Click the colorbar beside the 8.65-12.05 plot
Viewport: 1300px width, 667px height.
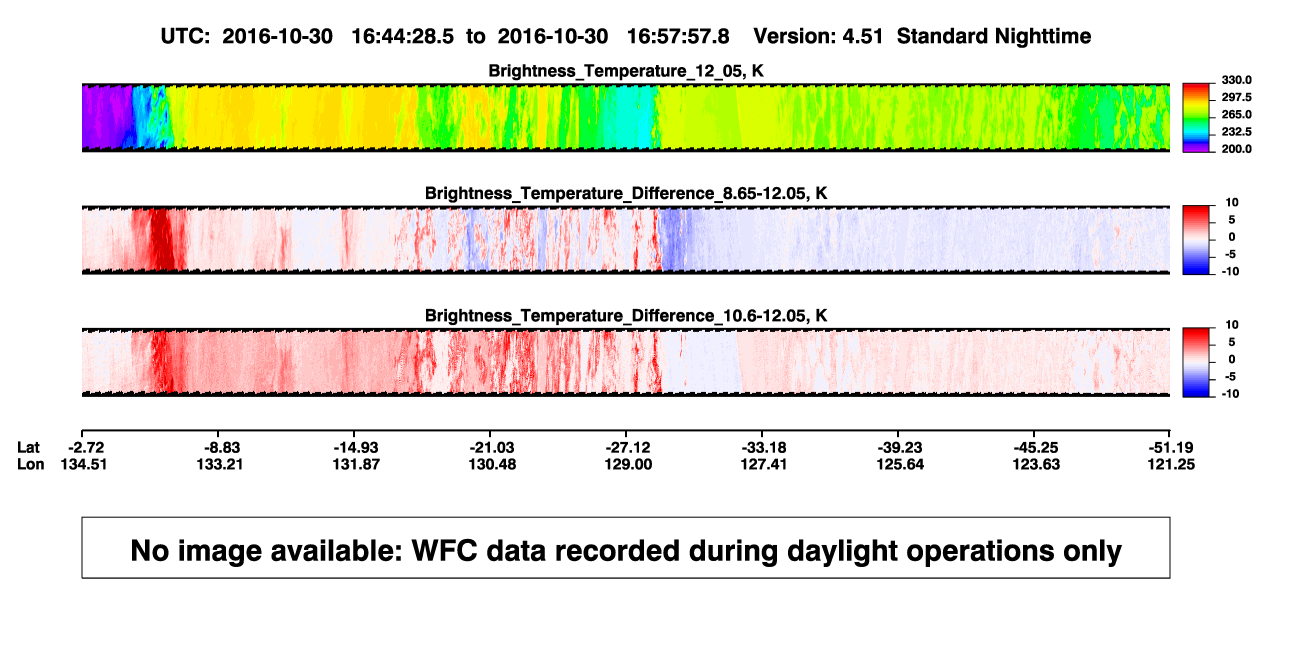pos(1197,240)
